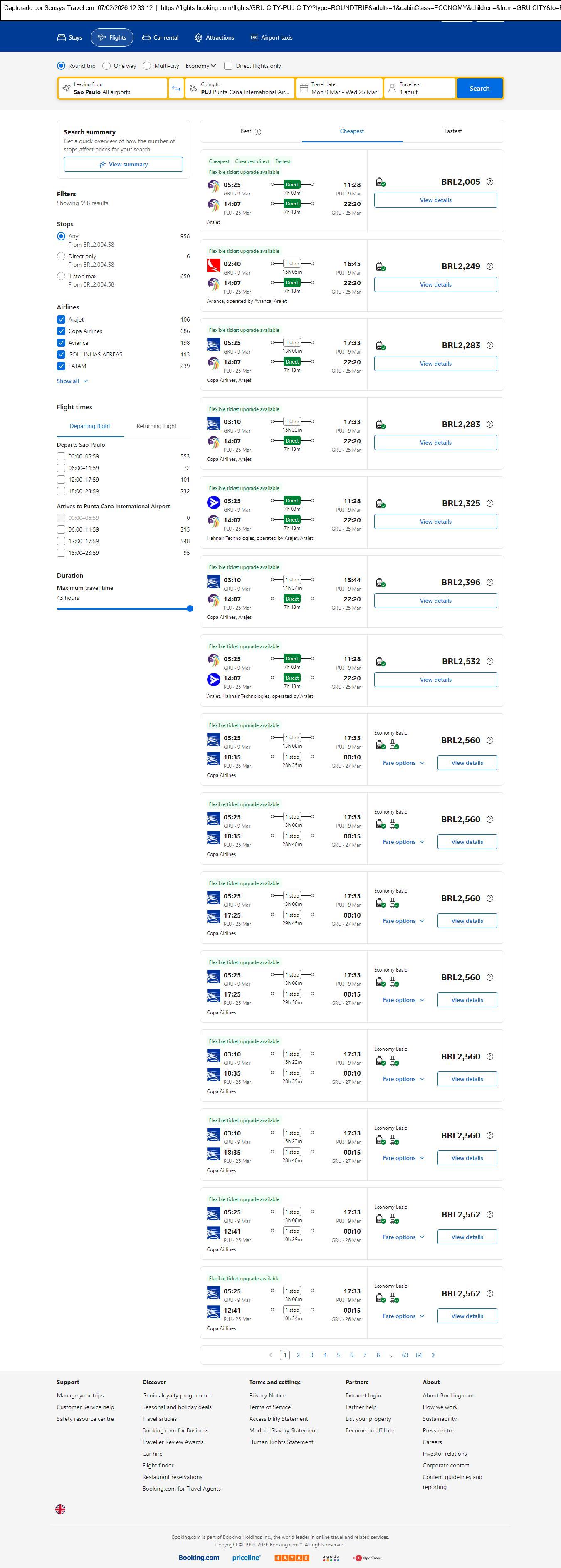Expand Show all airlines list
Viewport: 561px width, 1568px height.
(72, 381)
